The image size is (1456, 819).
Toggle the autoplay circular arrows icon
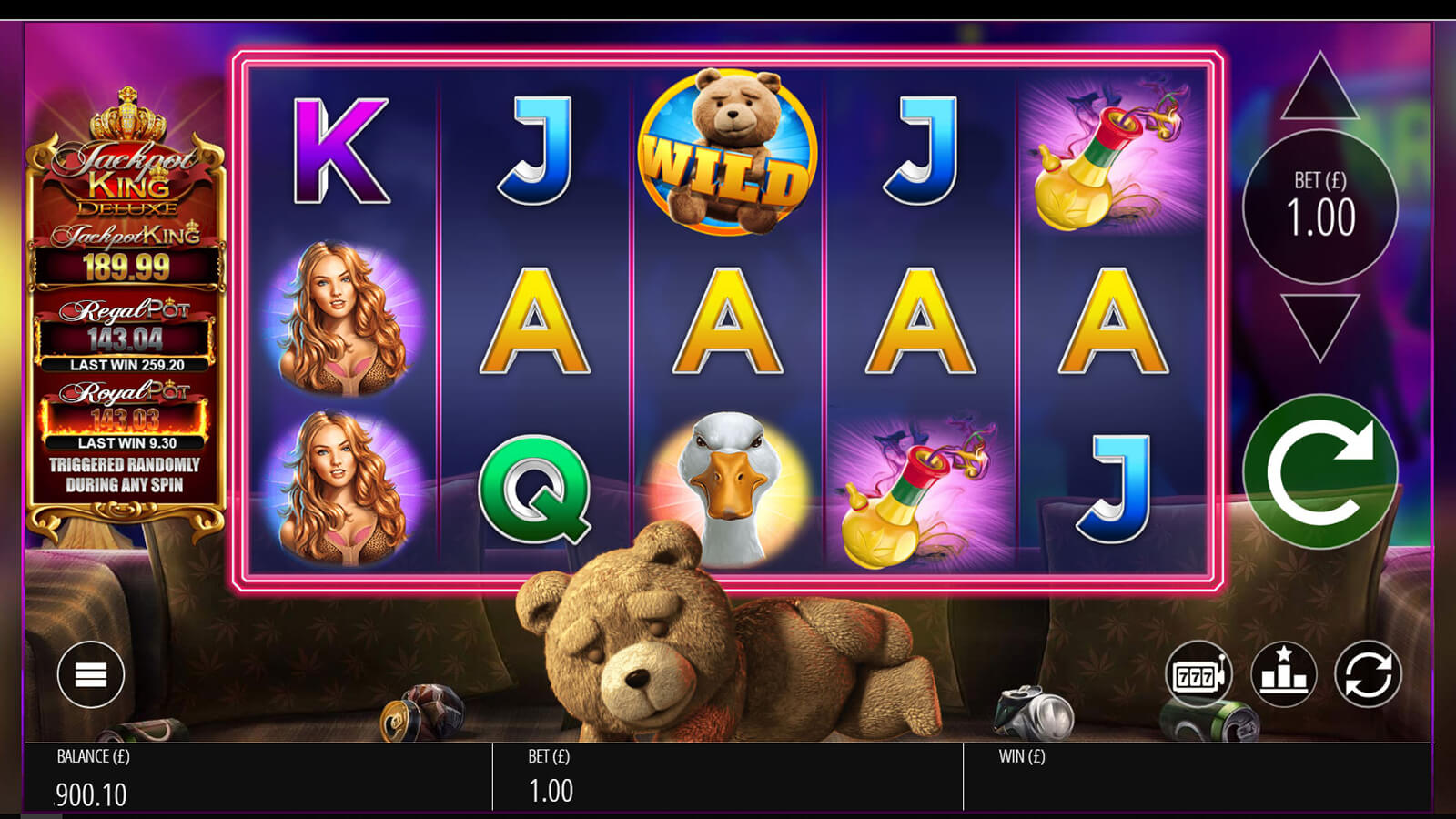(x=1368, y=674)
